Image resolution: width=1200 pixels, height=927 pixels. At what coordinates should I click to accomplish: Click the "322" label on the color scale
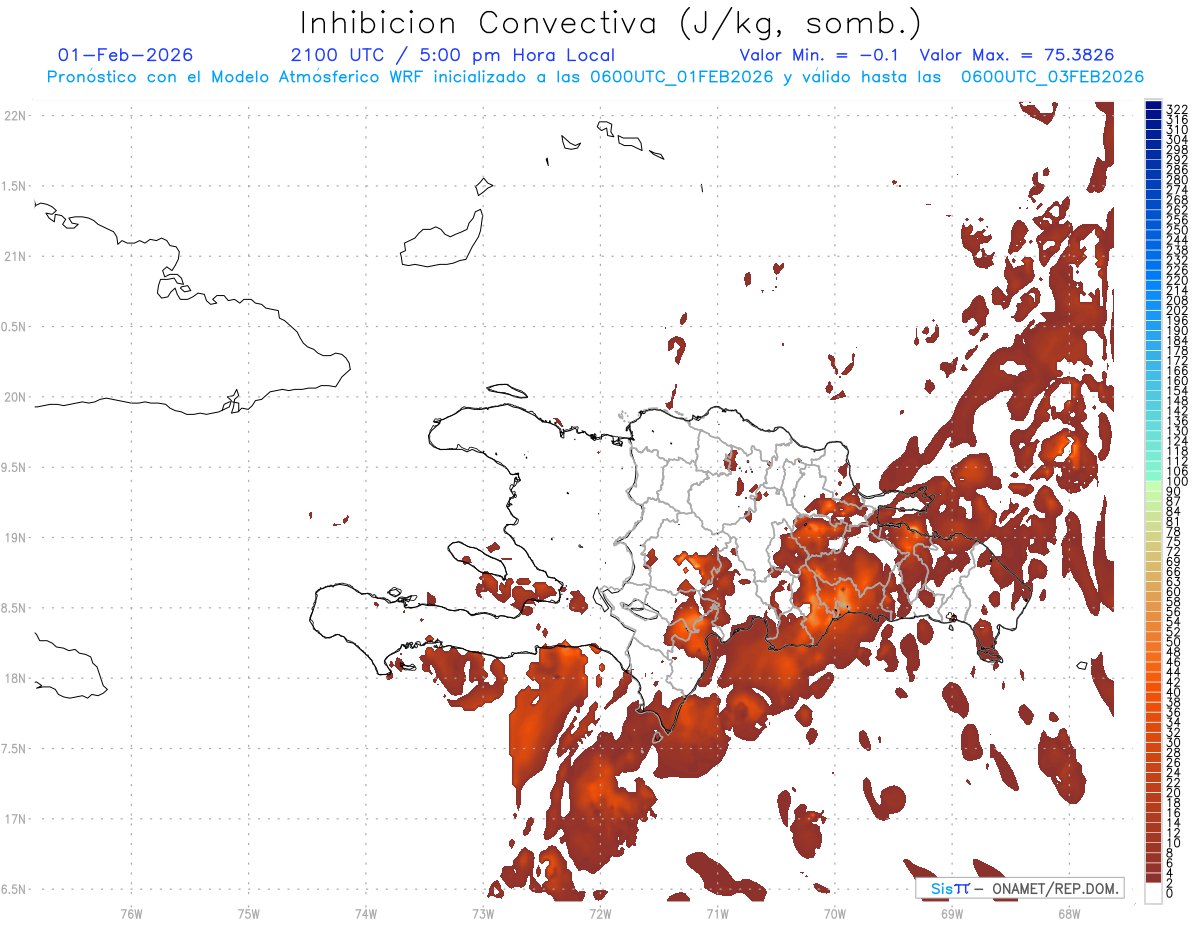click(x=1177, y=109)
